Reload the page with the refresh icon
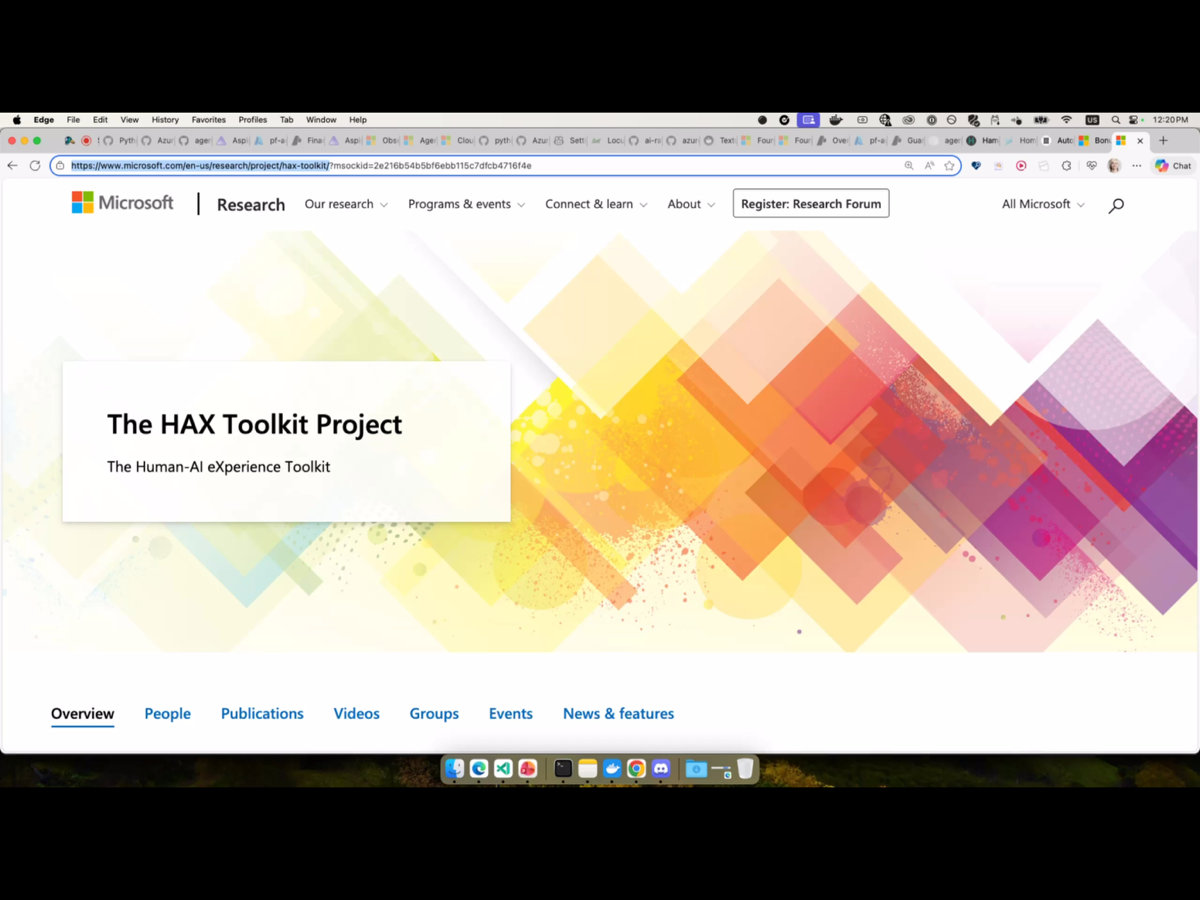Image resolution: width=1200 pixels, height=900 pixels. (x=35, y=166)
